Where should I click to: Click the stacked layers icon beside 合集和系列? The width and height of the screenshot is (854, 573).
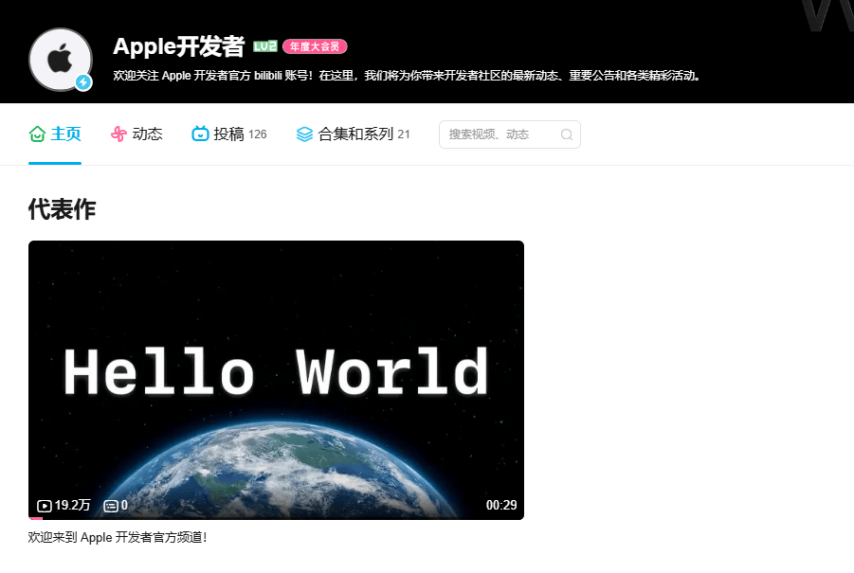[x=305, y=134]
